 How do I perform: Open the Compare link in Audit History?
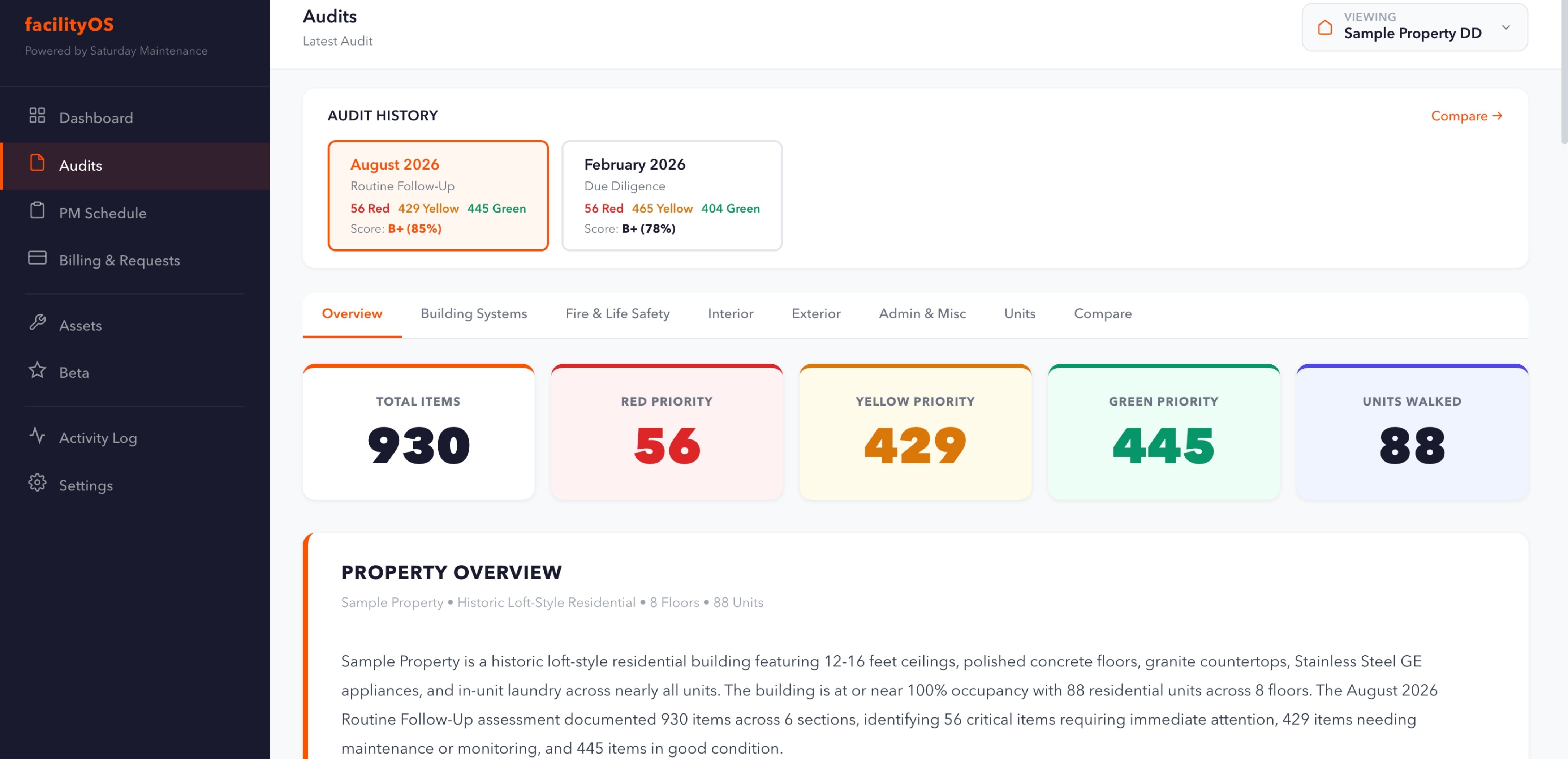pos(1466,116)
